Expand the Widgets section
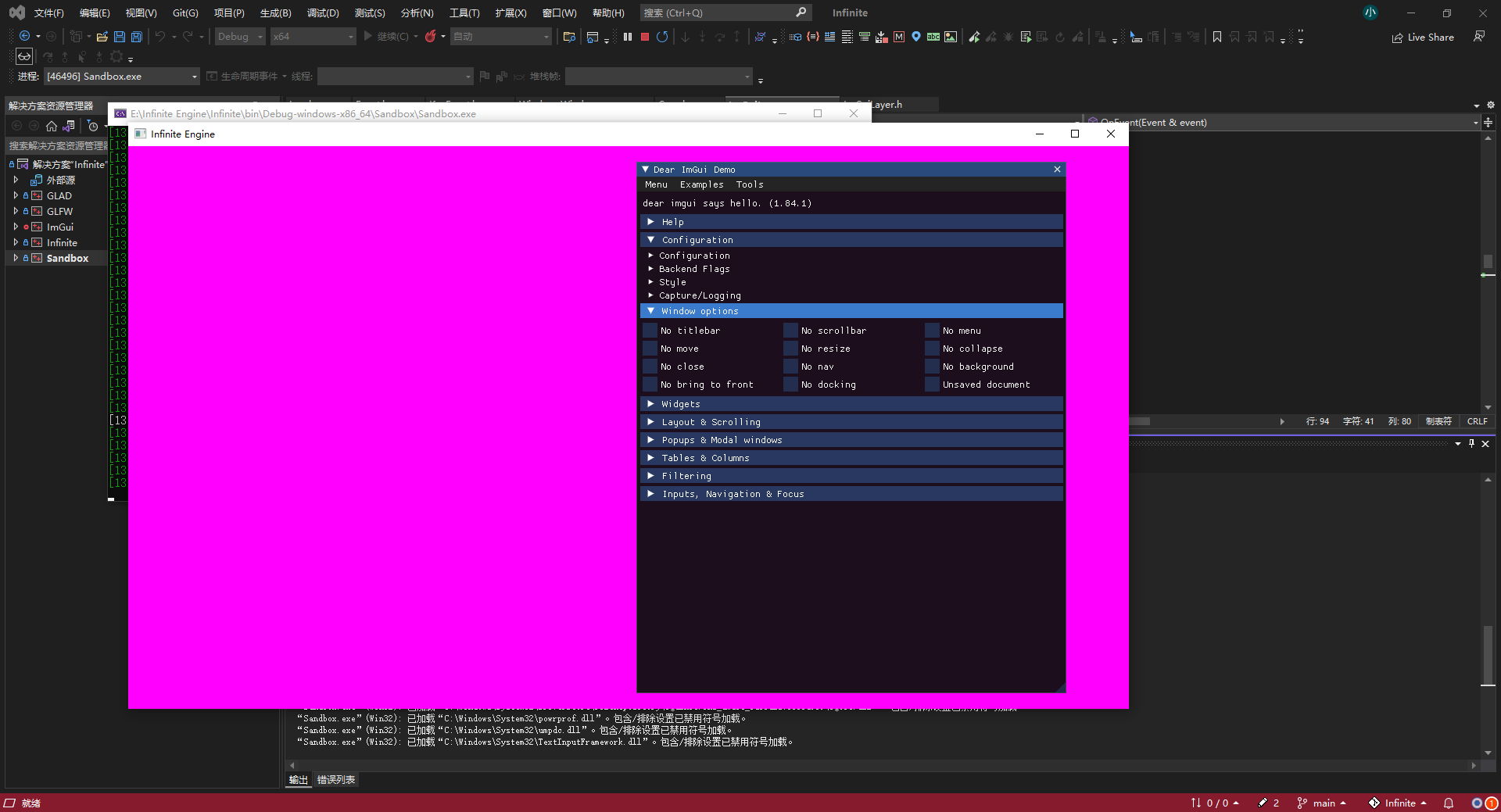 (851, 404)
